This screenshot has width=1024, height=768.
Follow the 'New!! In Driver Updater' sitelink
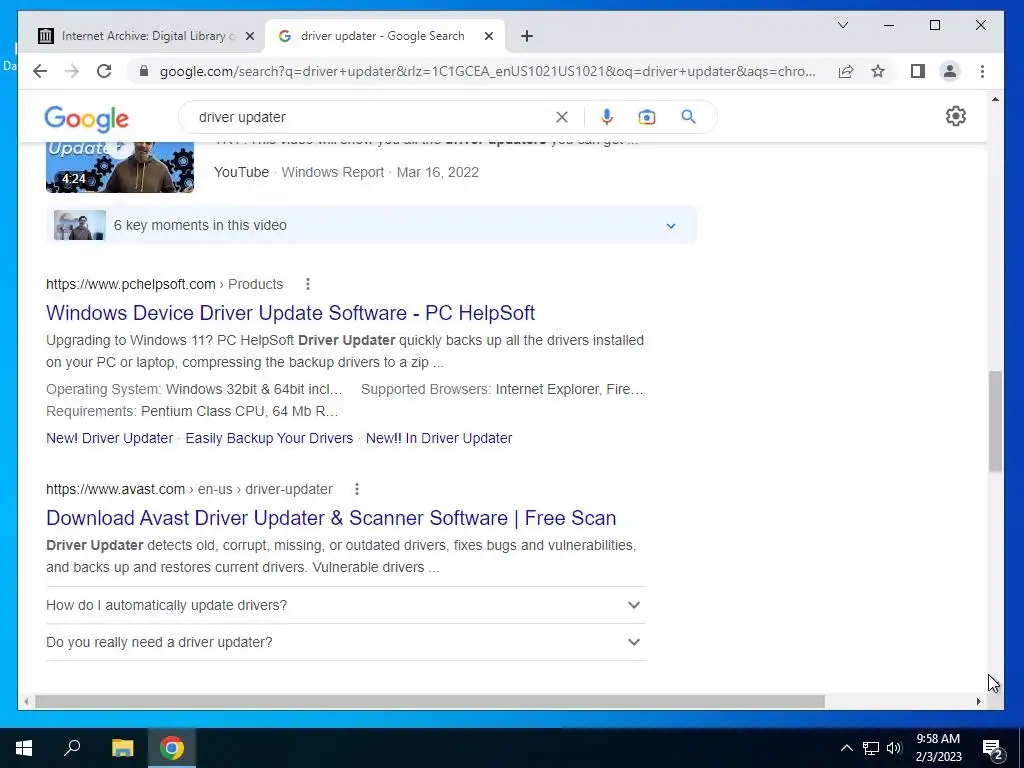pyautogui.click(x=439, y=438)
